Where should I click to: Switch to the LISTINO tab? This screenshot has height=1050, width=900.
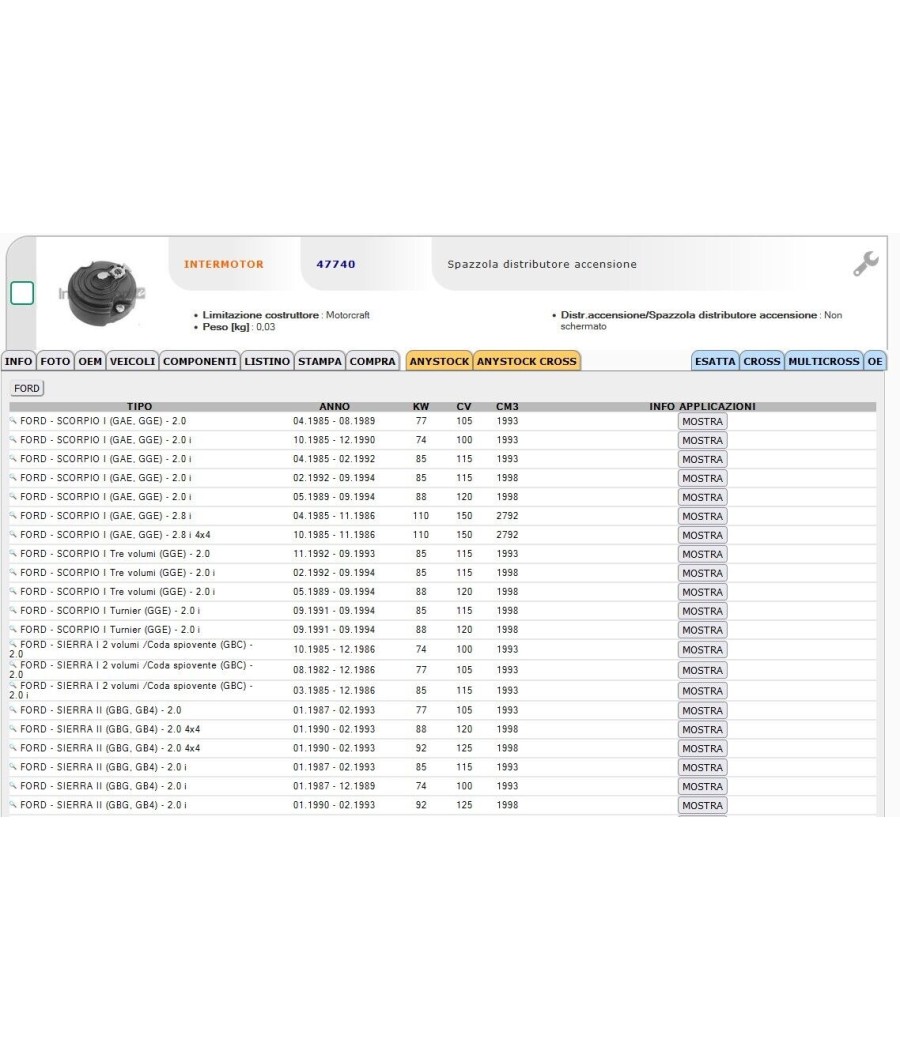267,361
